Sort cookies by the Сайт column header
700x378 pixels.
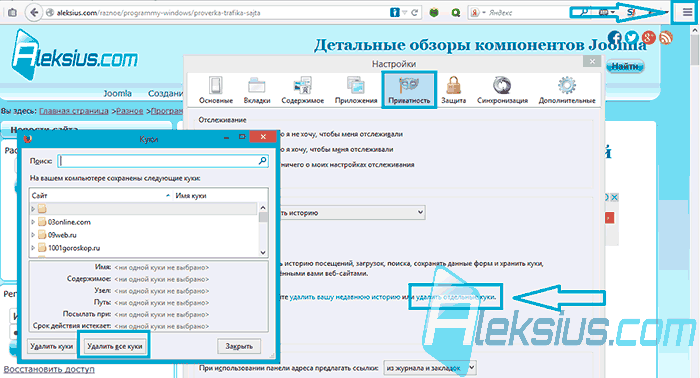pos(101,195)
